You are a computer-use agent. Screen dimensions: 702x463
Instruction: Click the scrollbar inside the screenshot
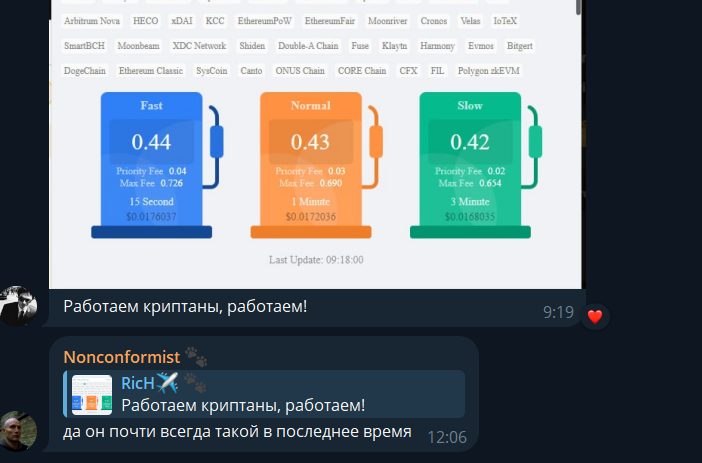coord(578,8)
